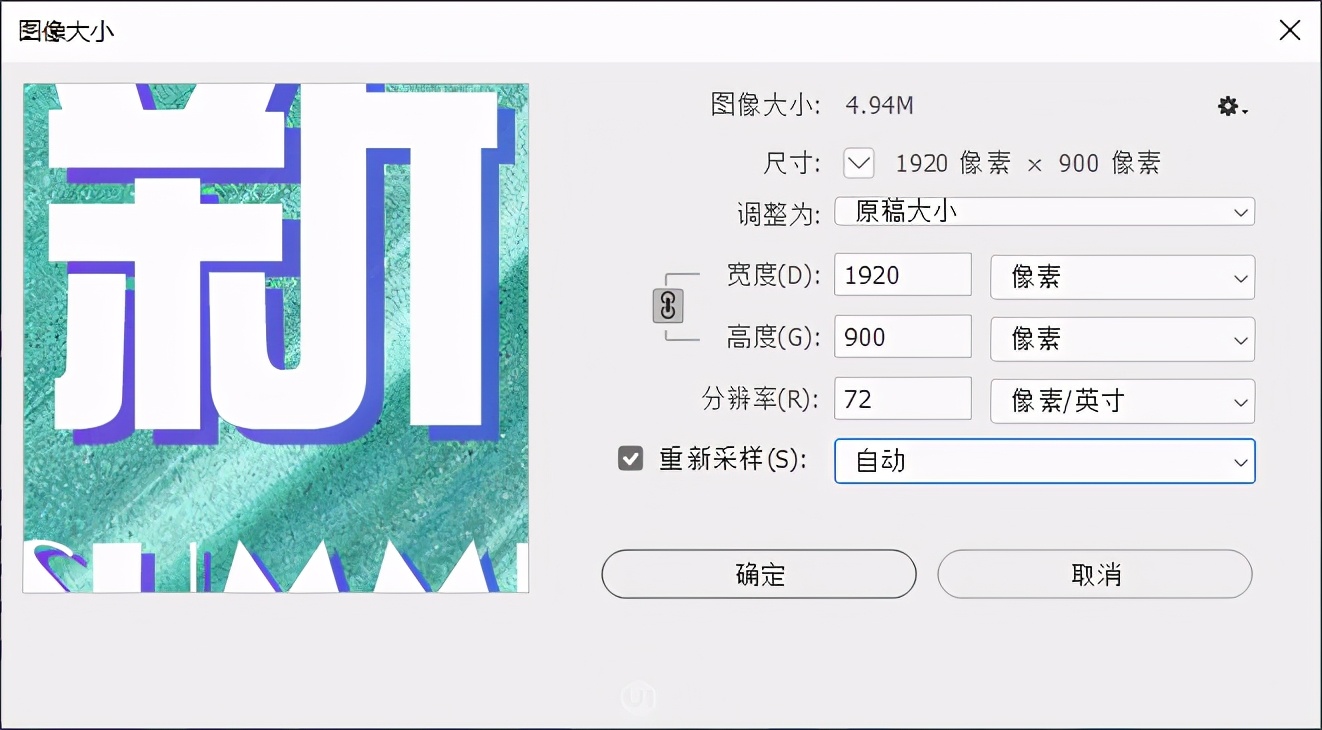The width and height of the screenshot is (1322, 730).
Task: Open the 高度 unit 像素 dropdown
Action: tap(1122, 339)
